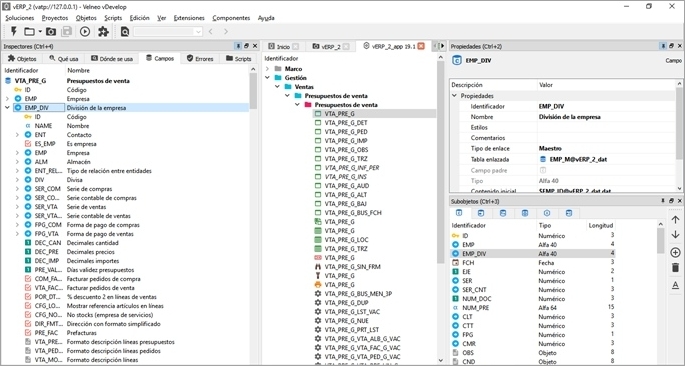This screenshot has height=366, width=685.
Task: Collapse the Propiedades group in properties
Action: pyautogui.click(x=454, y=96)
